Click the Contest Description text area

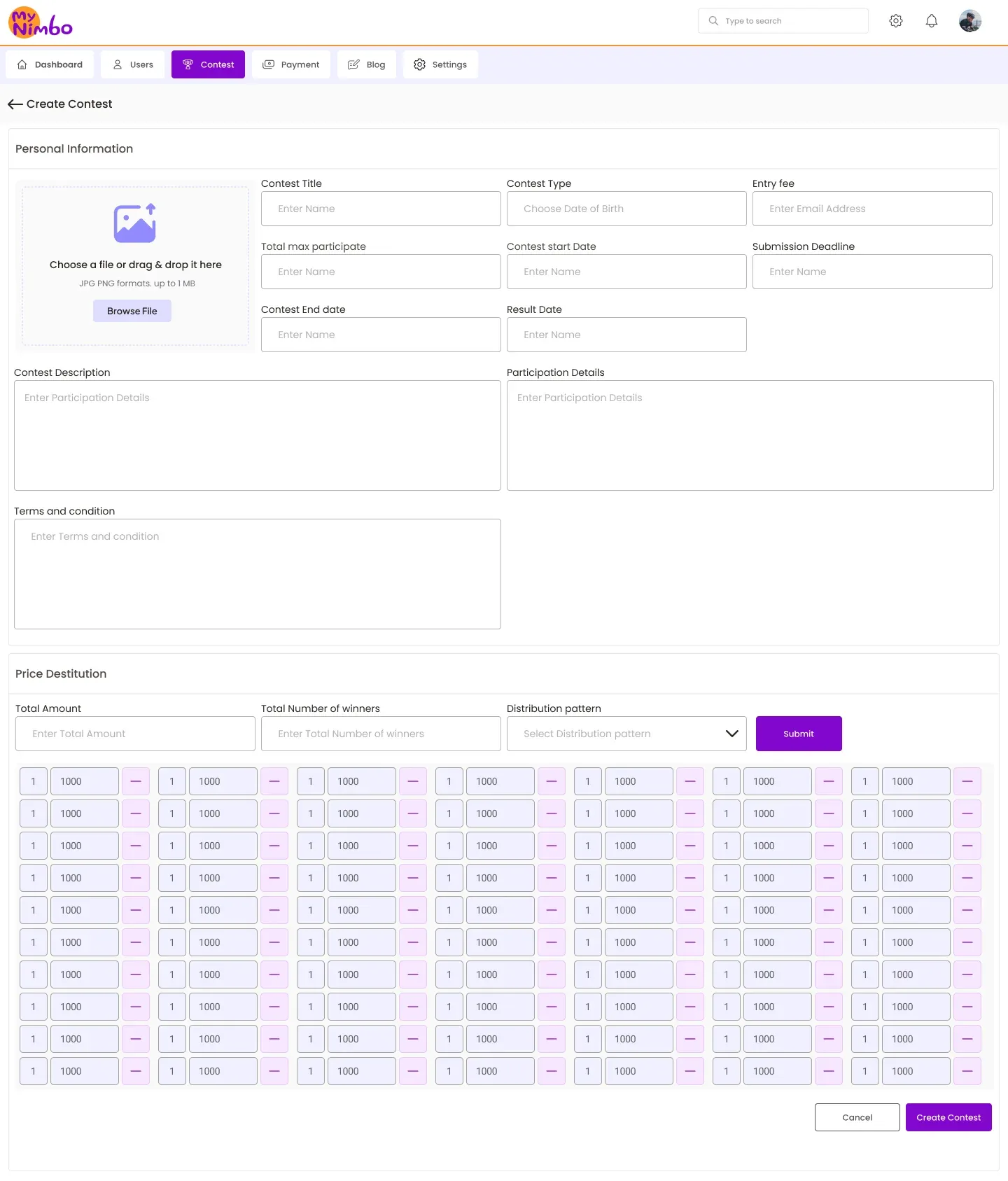click(258, 435)
